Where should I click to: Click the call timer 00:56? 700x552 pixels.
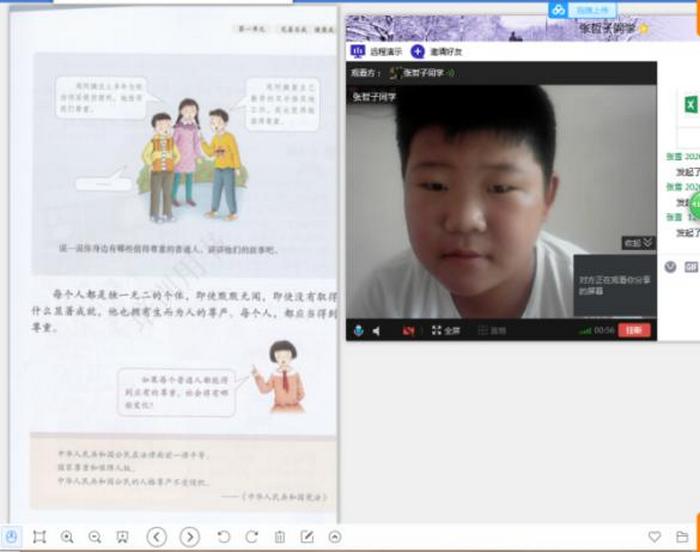tap(604, 330)
